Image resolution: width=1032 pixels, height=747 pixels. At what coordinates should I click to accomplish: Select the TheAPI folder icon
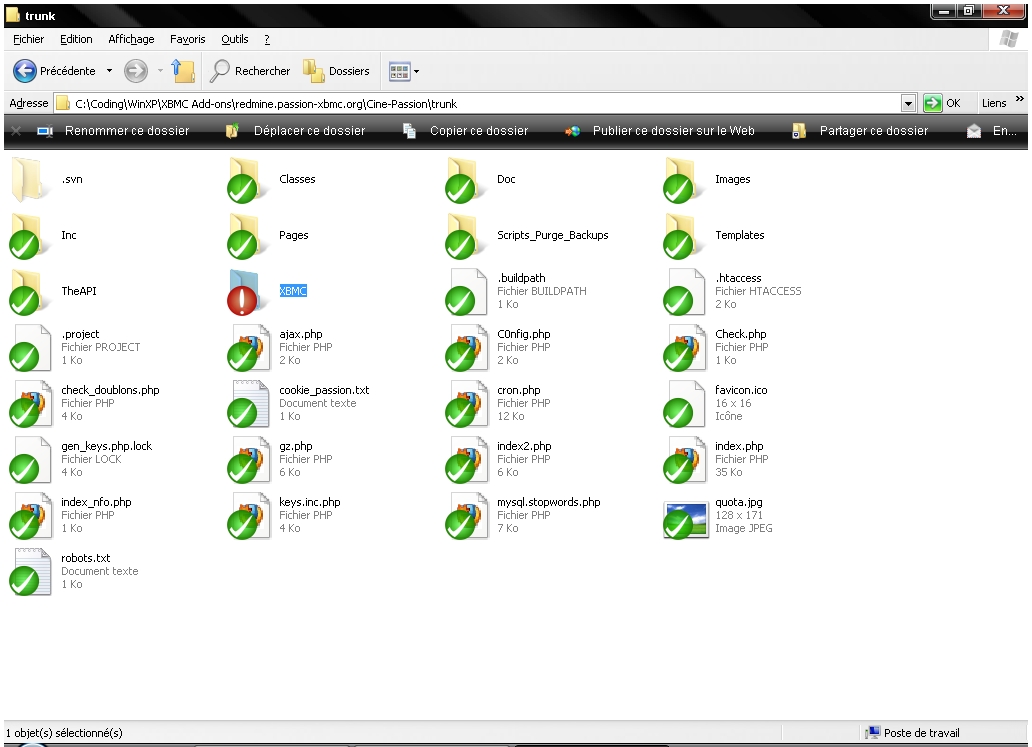tap(30, 291)
